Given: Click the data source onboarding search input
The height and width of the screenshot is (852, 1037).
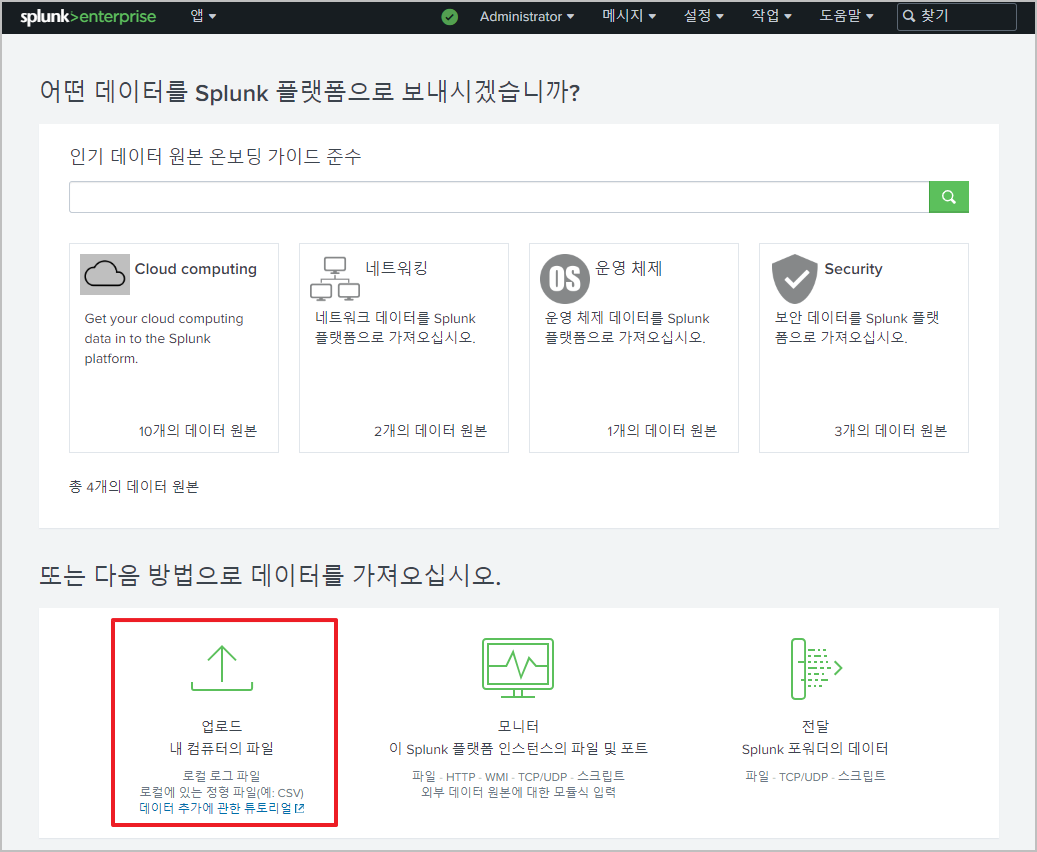Looking at the screenshot, I should point(499,197).
